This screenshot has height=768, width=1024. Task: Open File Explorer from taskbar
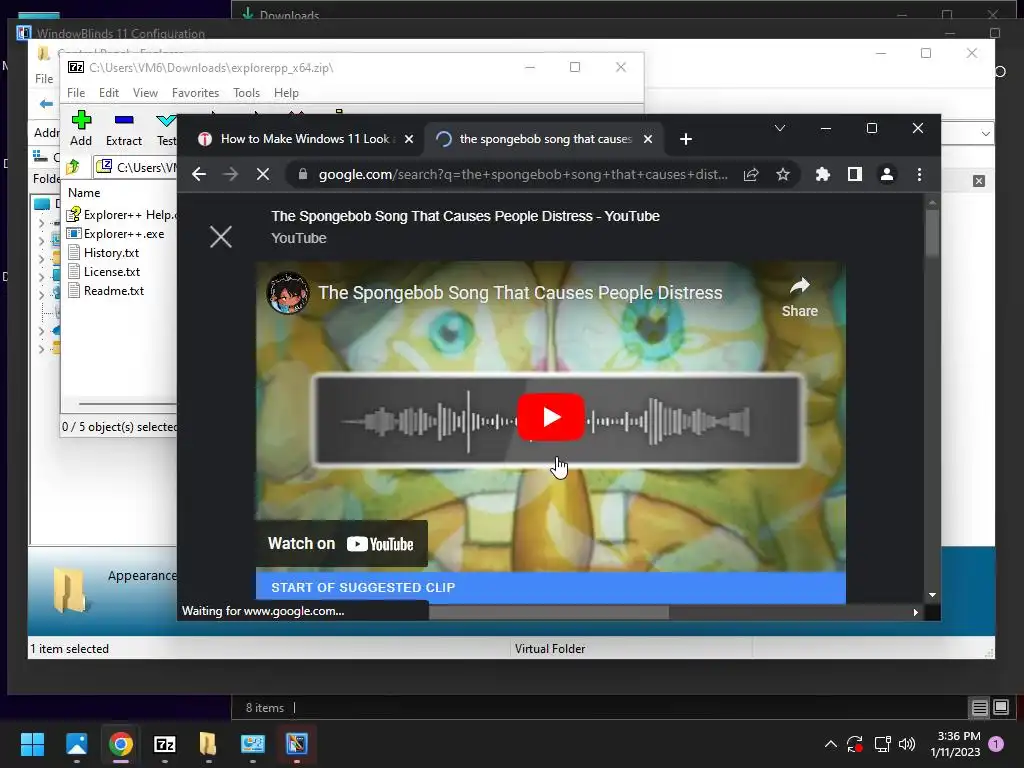tap(208, 743)
